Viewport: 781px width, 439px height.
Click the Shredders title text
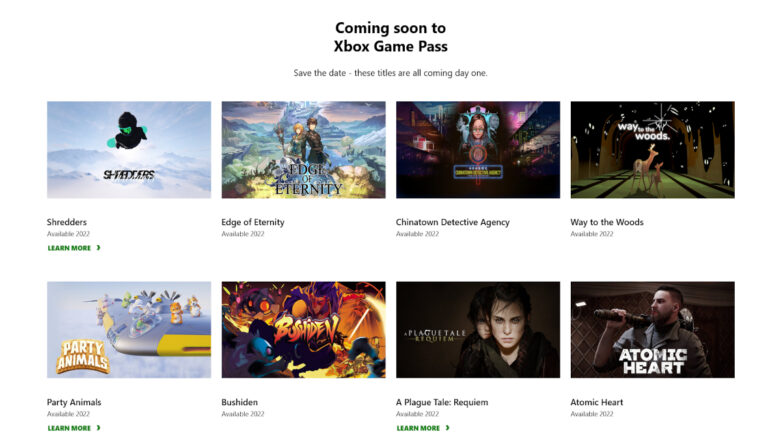[67, 222]
